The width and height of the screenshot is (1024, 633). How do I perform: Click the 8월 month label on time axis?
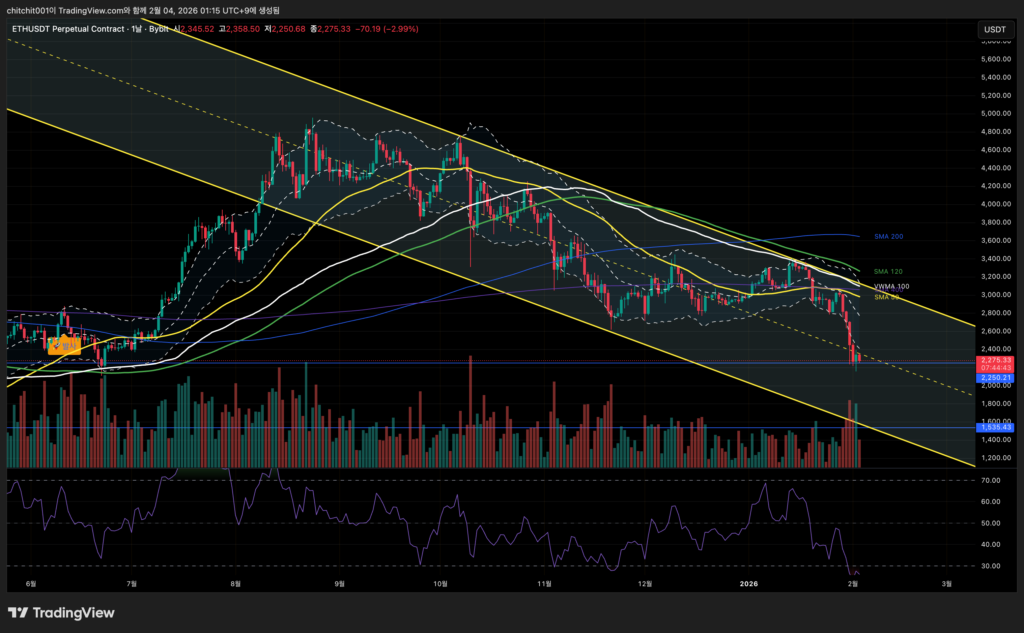click(236, 582)
